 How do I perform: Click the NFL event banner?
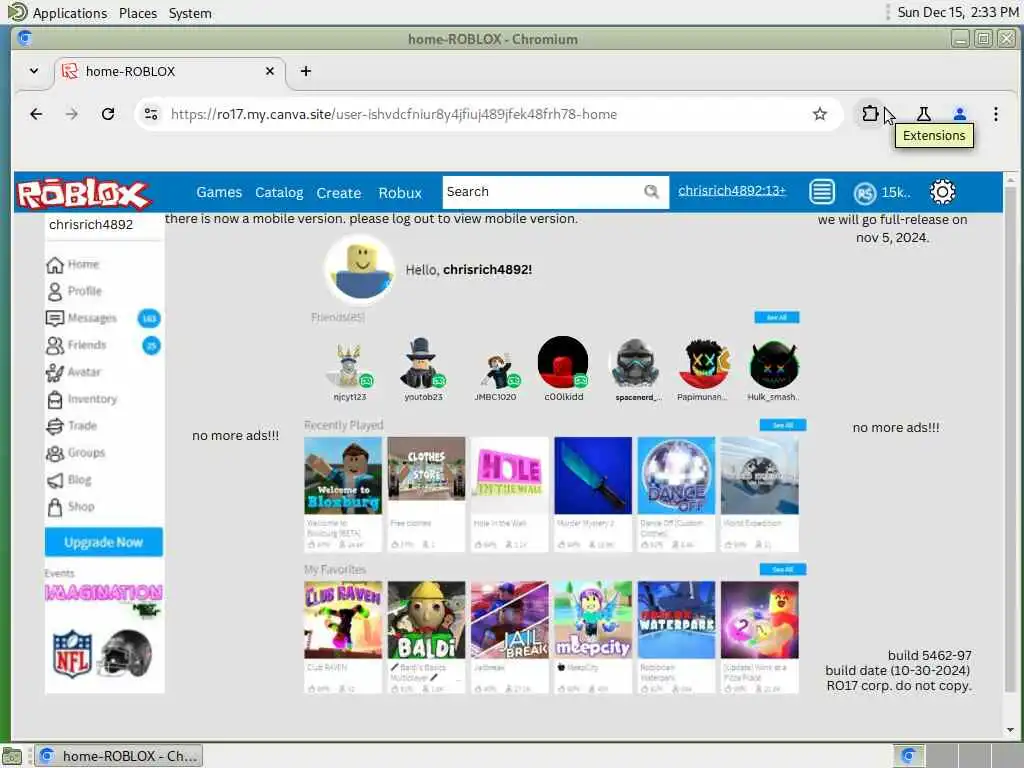point(103,654)
